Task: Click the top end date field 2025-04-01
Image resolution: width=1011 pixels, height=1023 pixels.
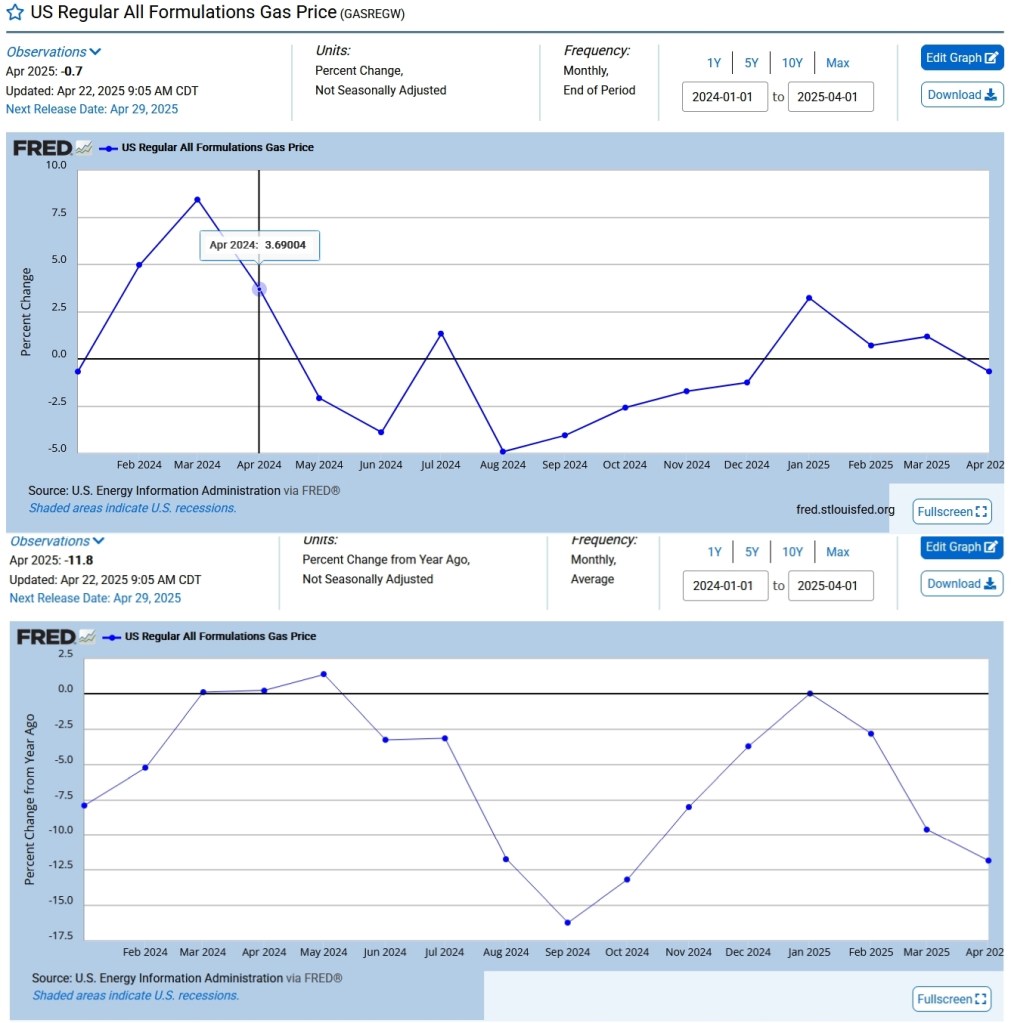Action: pos(830,97)
